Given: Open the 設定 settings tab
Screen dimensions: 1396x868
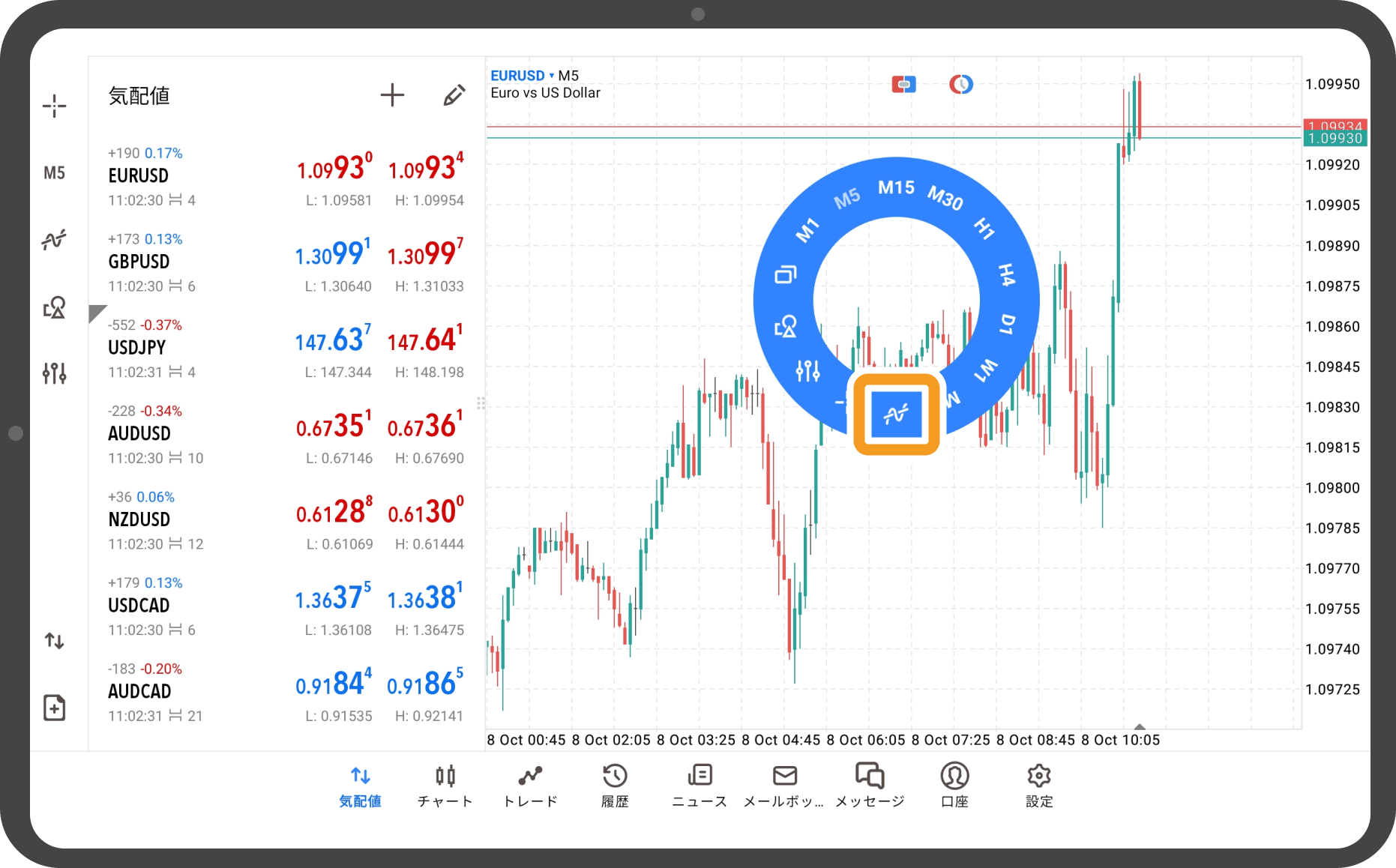Looking at the screenshot, I should 1039,786.
